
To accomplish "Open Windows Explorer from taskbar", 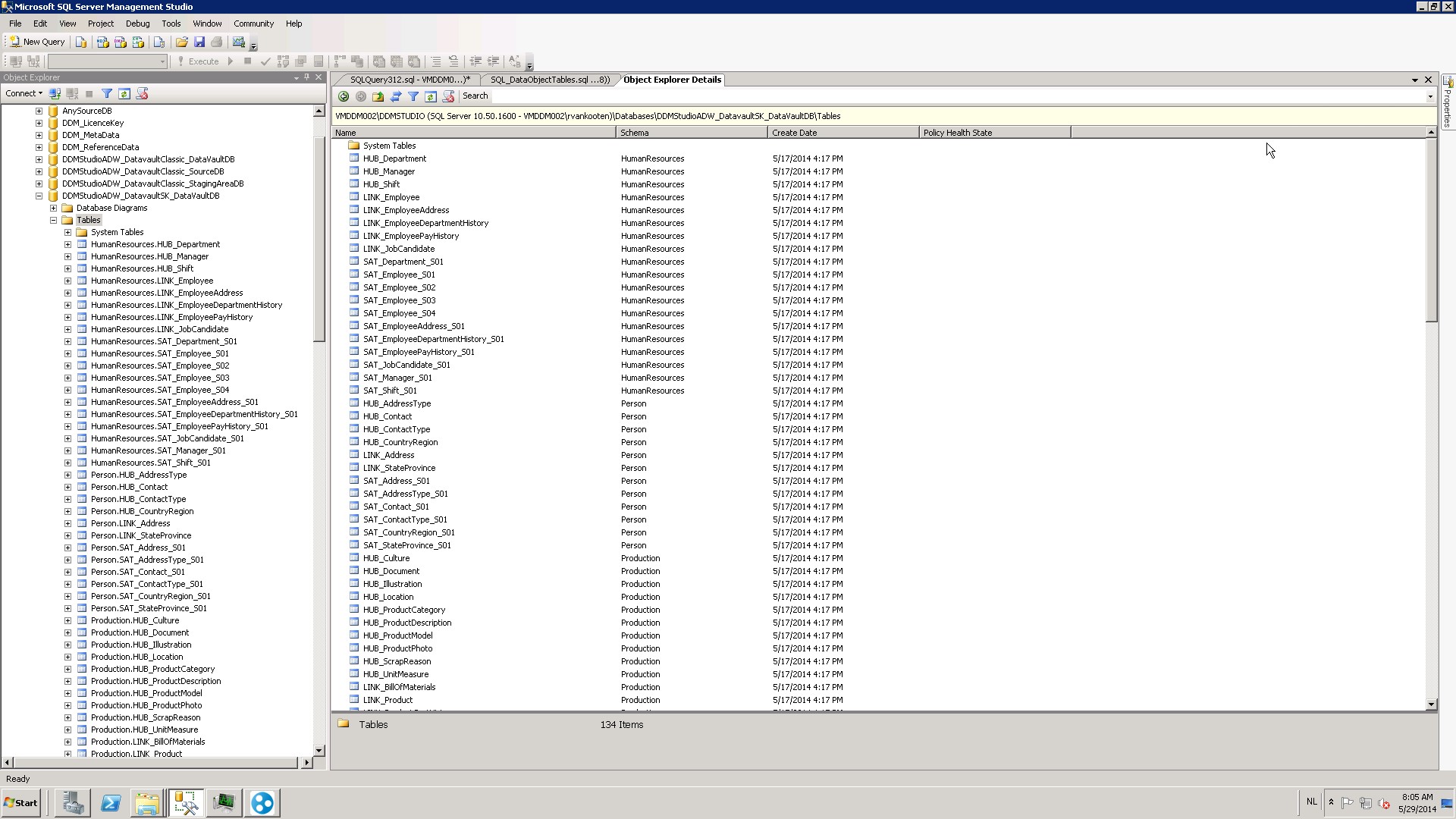I will click(x=148, y=803).
